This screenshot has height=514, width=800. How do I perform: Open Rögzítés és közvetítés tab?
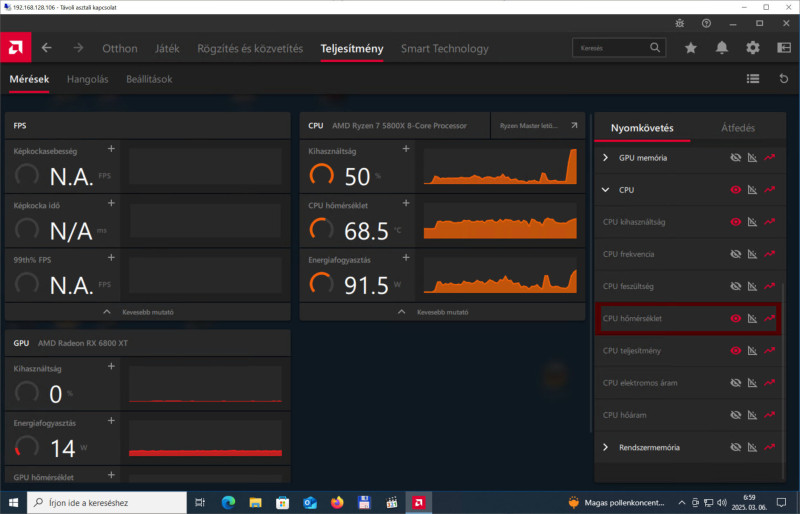250,48
